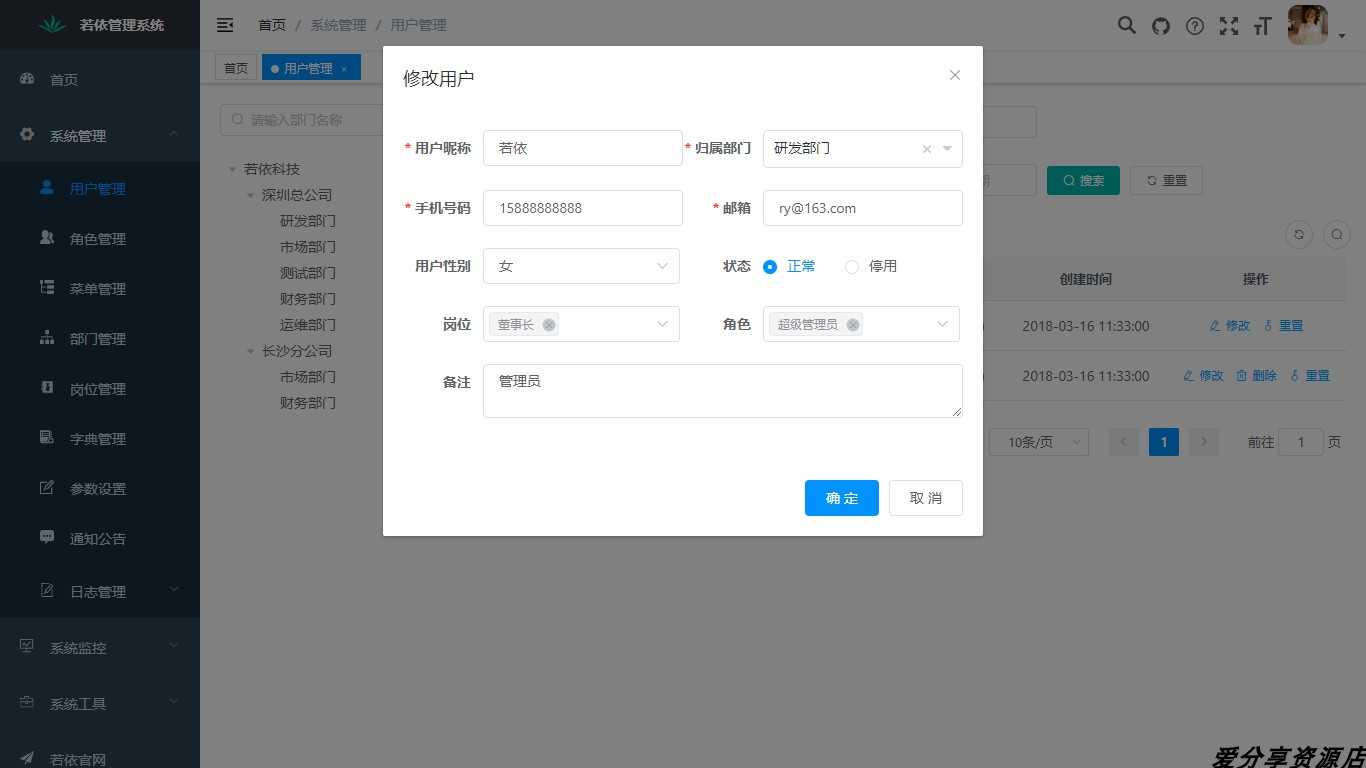Select 研发部门 in the department tree
Image resolution: width=1366 pixels, height=768 pixels.
coord(308,221)
